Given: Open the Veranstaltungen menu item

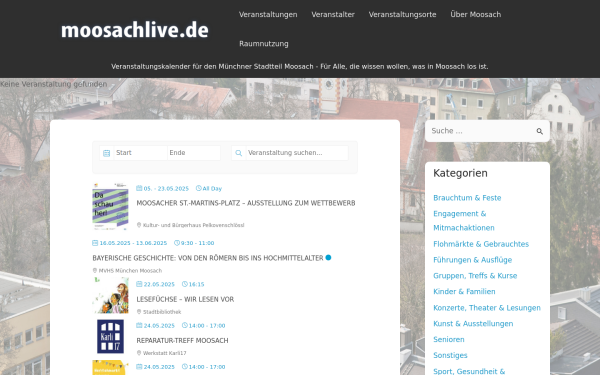Looking at the screenshot, I should point(268,15).
